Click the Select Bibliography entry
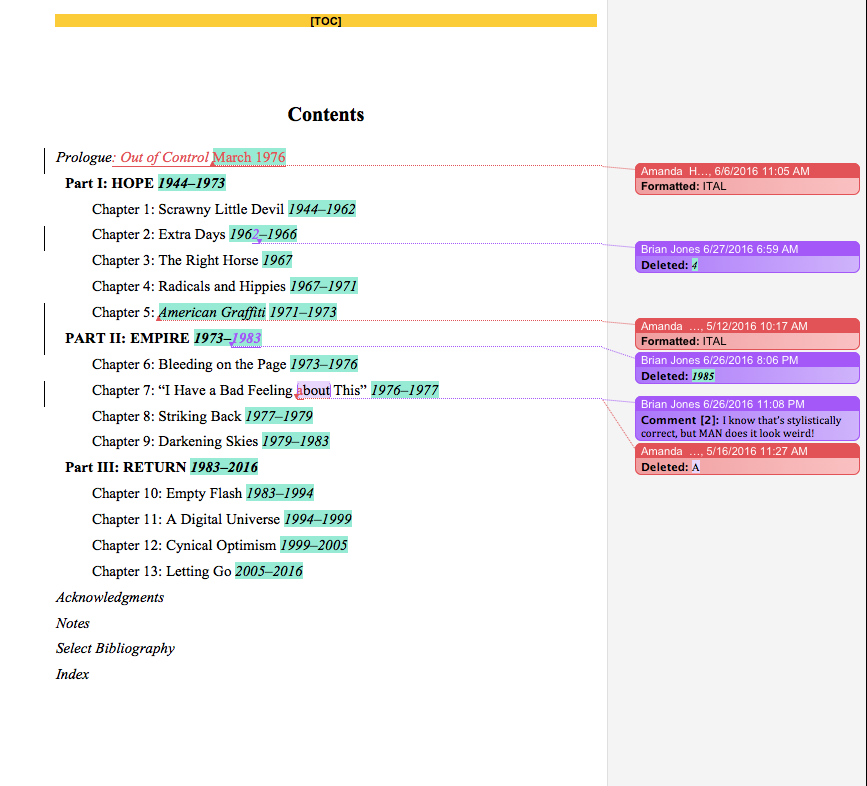The height and width of the screenshot is (786, 867). pos(115,648)
